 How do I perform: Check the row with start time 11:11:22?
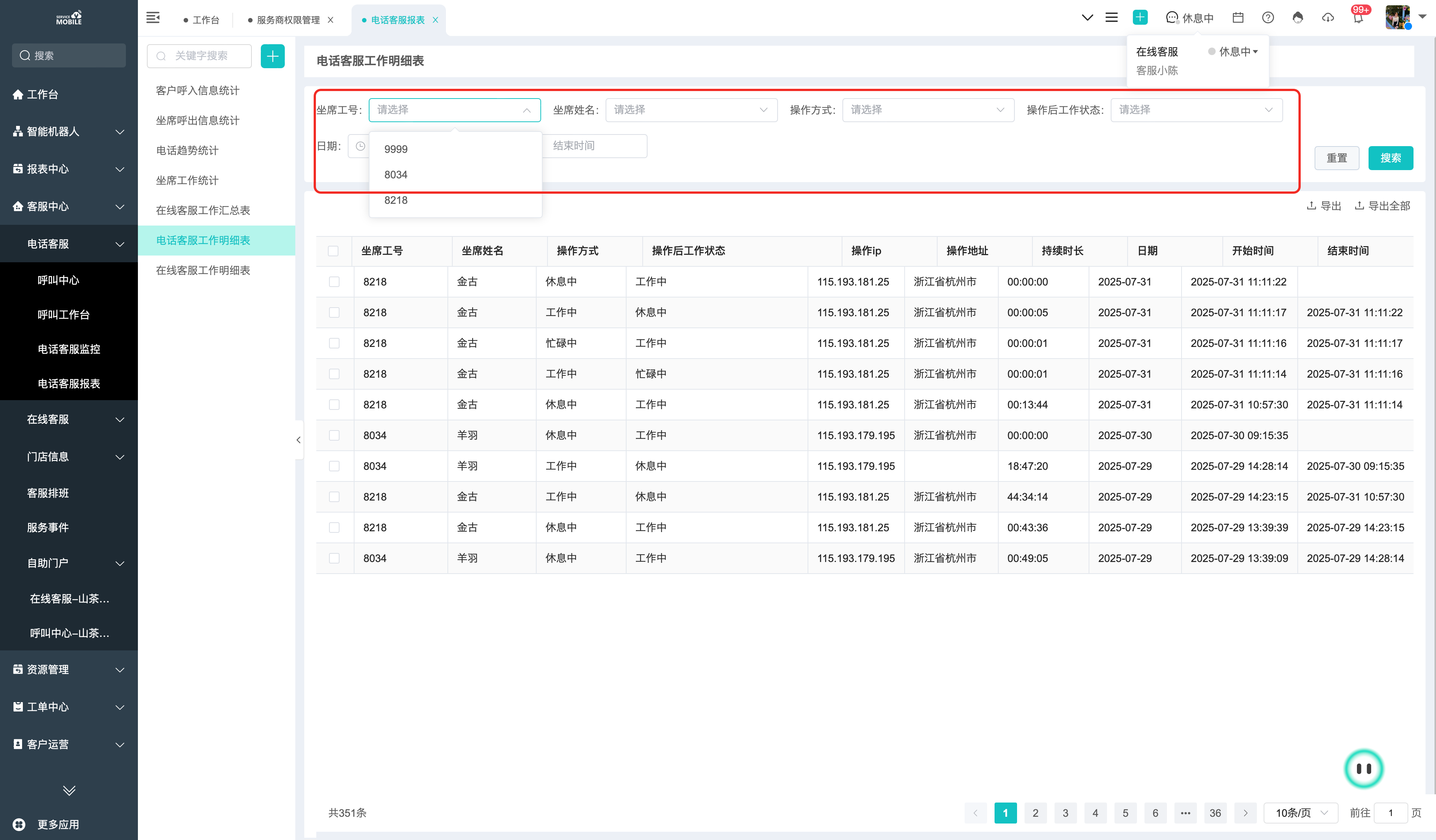(334, 281)
